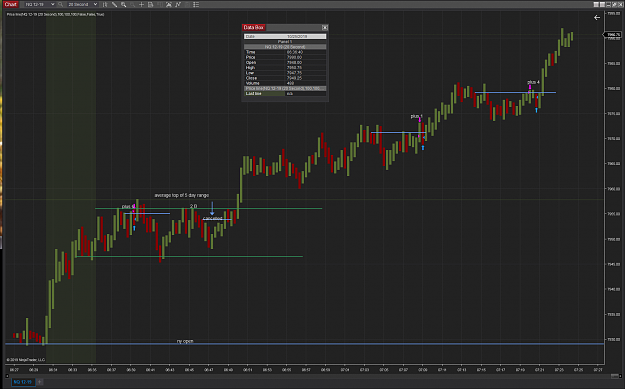This screenshot has width=625, height=389.
Task: Open the 20 Second interval dropdown
Action: coord(82,4)
